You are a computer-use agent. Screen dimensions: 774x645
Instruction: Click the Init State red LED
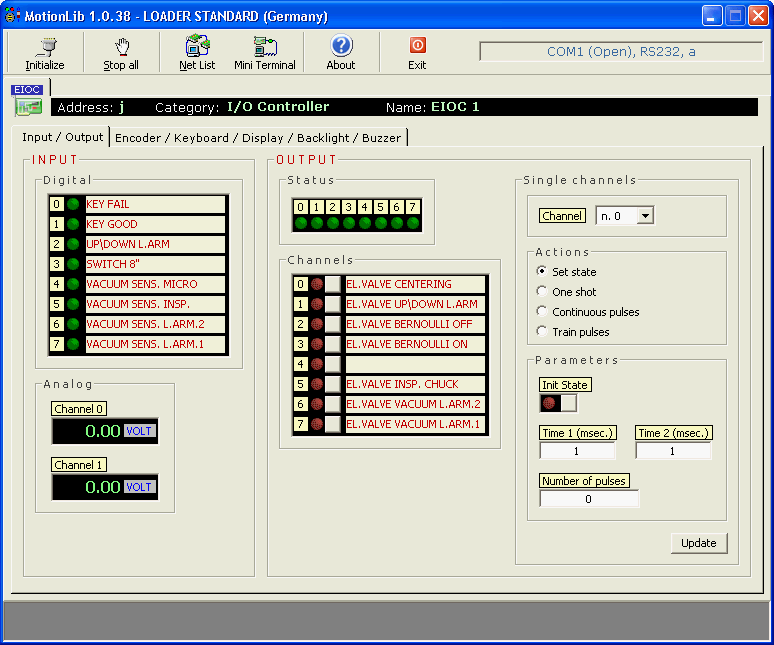(x=549, y=403)
